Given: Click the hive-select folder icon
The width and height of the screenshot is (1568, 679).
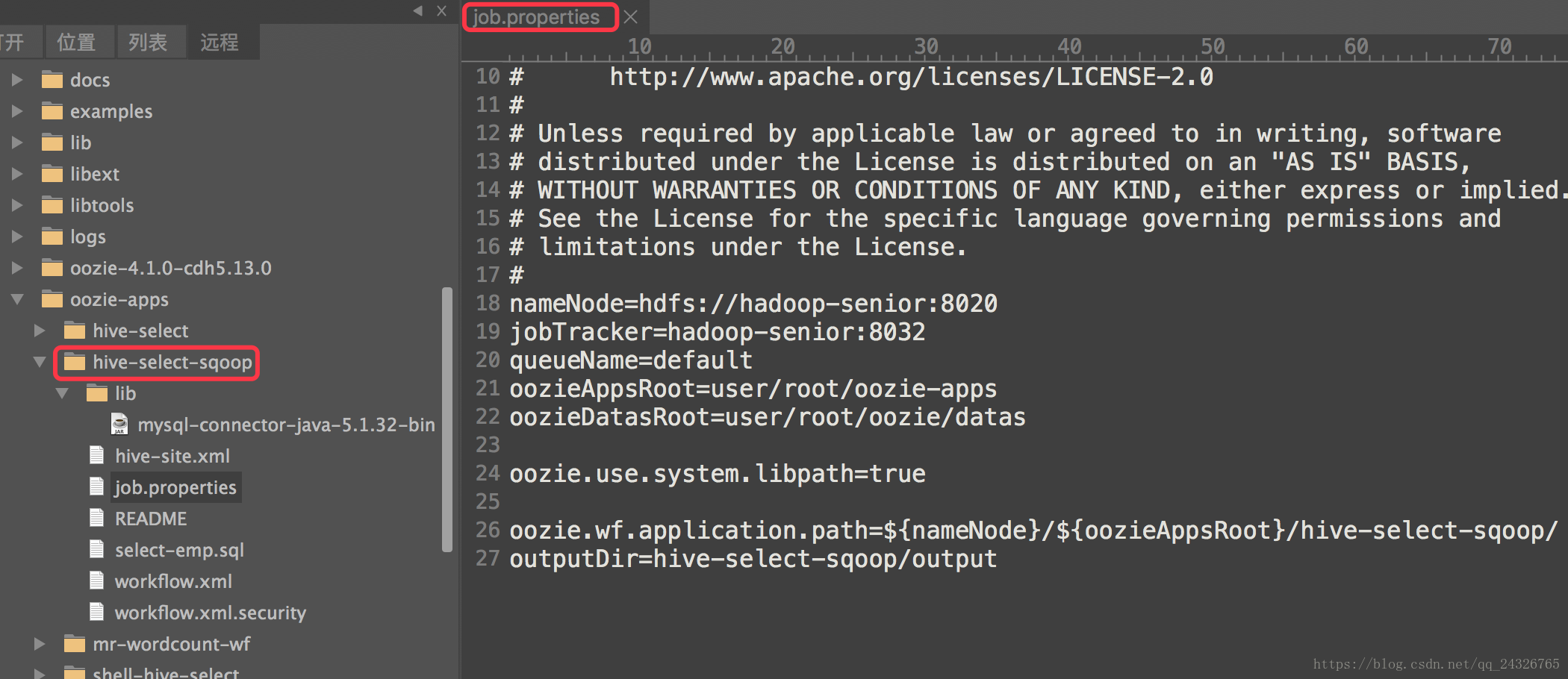Looking at the screenshot, I should 75,330.
